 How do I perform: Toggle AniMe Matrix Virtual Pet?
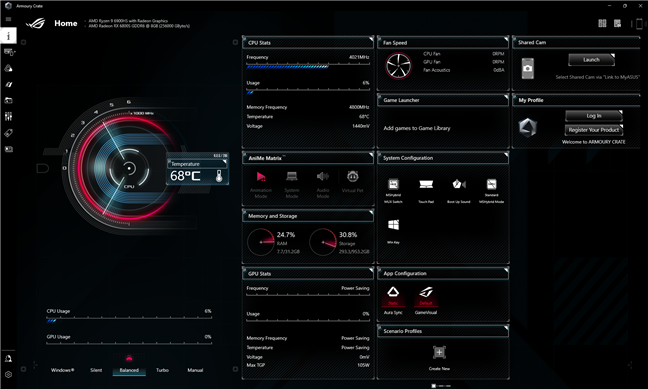[353, 181]
